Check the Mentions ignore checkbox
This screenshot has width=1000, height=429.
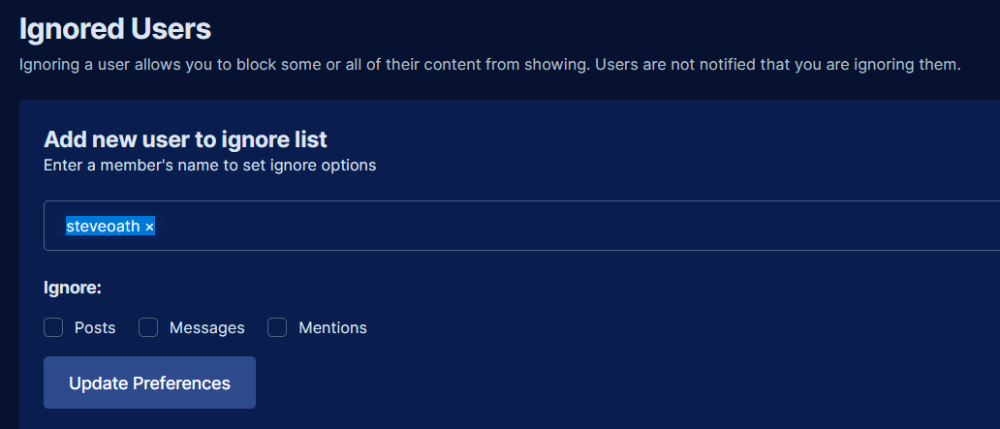click(x=277, y=328)
